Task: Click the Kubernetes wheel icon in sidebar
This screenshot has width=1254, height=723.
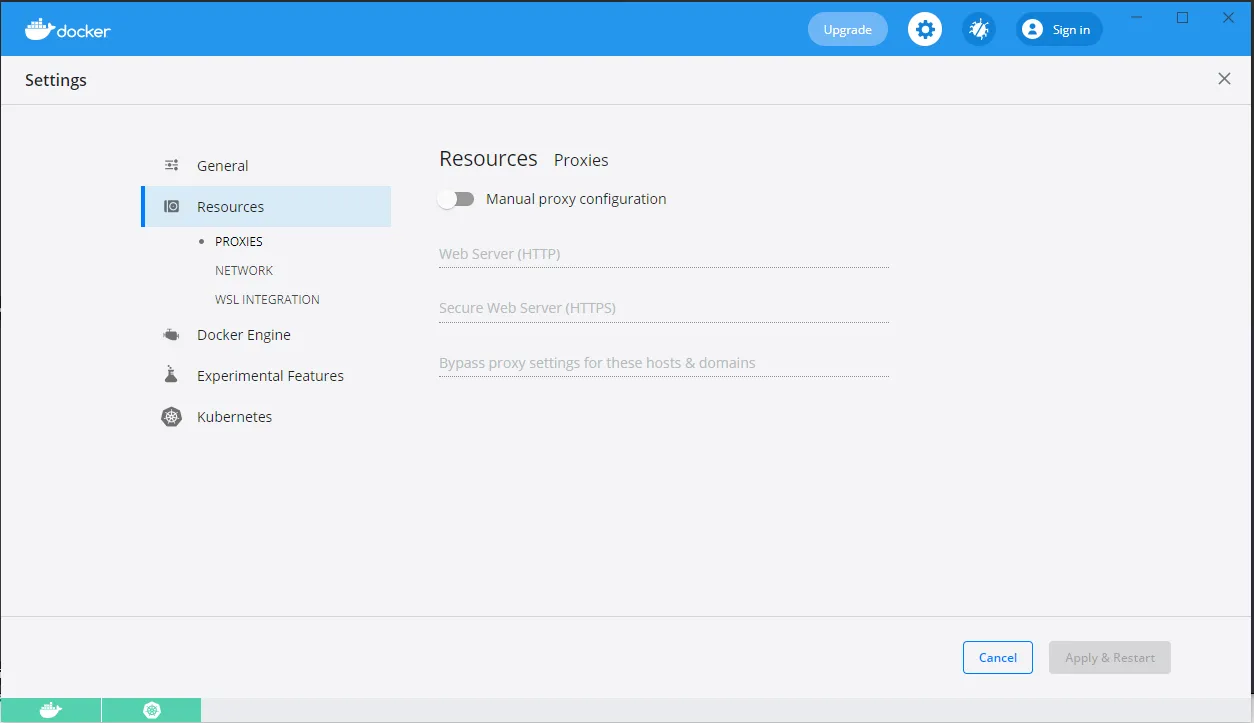Action: pyautogui.click(x=171, y=417)
